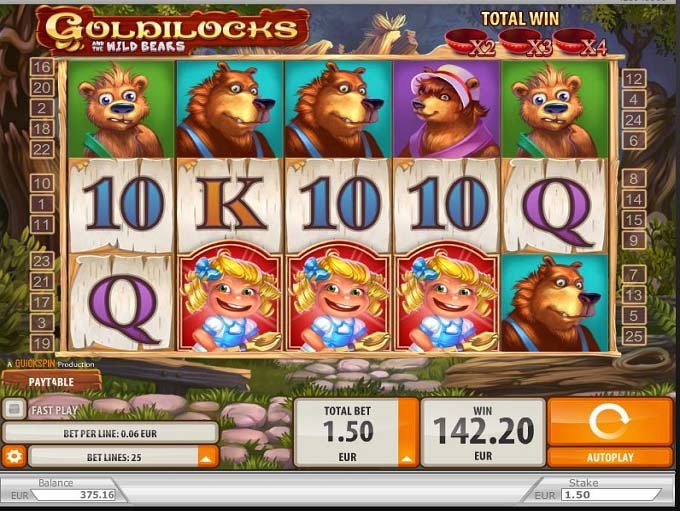This screenshot has width=680, height=511.
Task: Select payline number 25 marker
Action: (x=634, y=336)
